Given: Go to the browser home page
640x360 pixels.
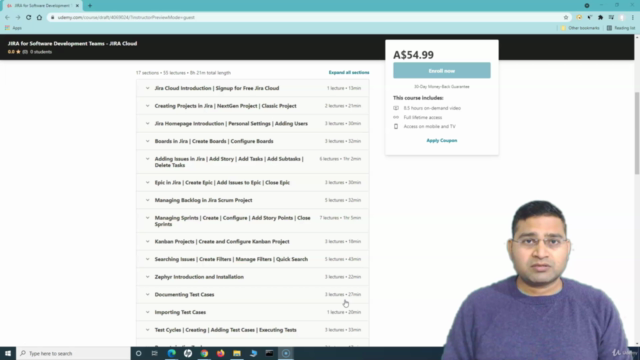Looking at the screenshot, I should (x=39, y=18).
